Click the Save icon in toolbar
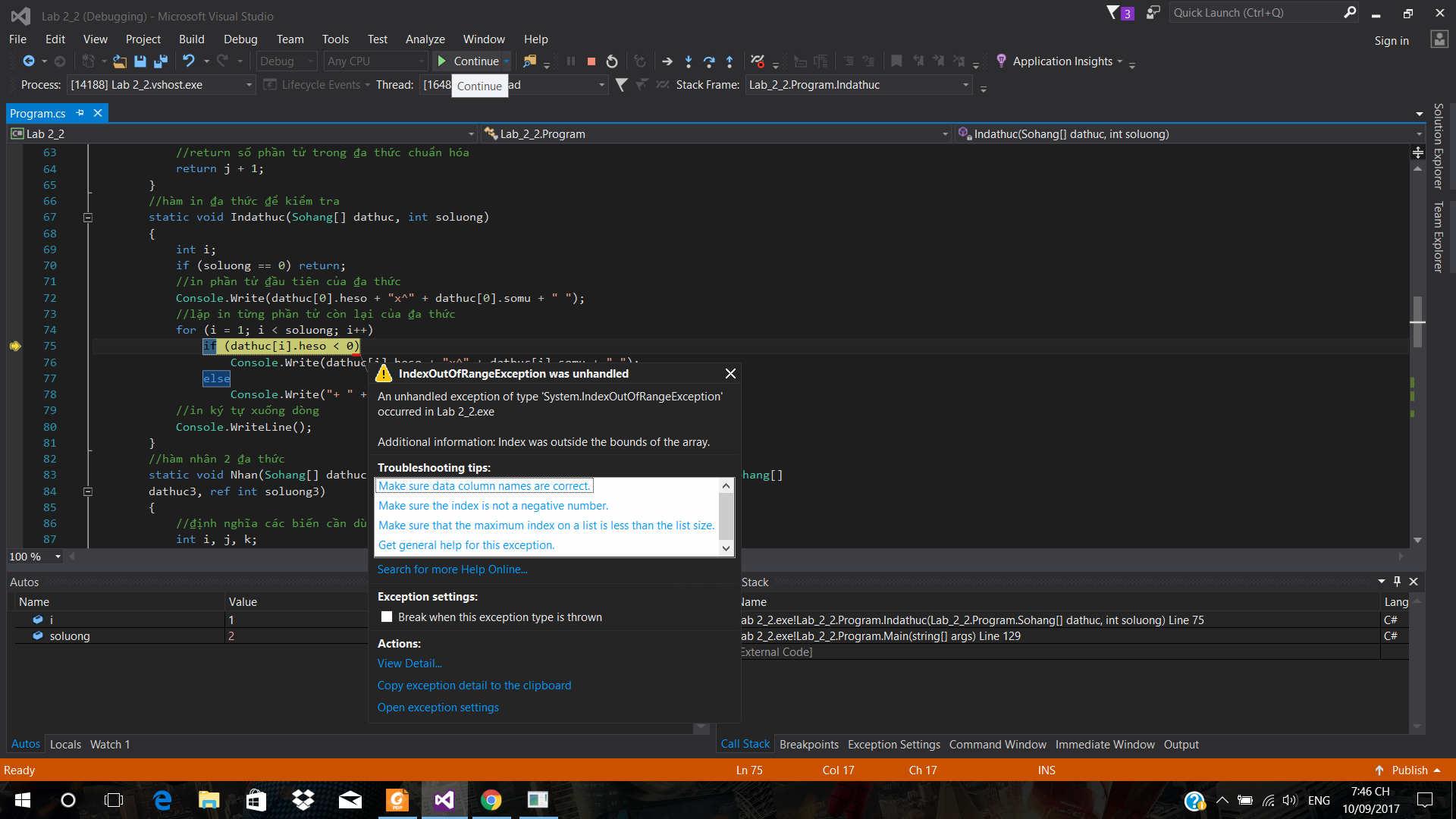The height and width of the screenshot is (819, 1456). tap(140, 61)
